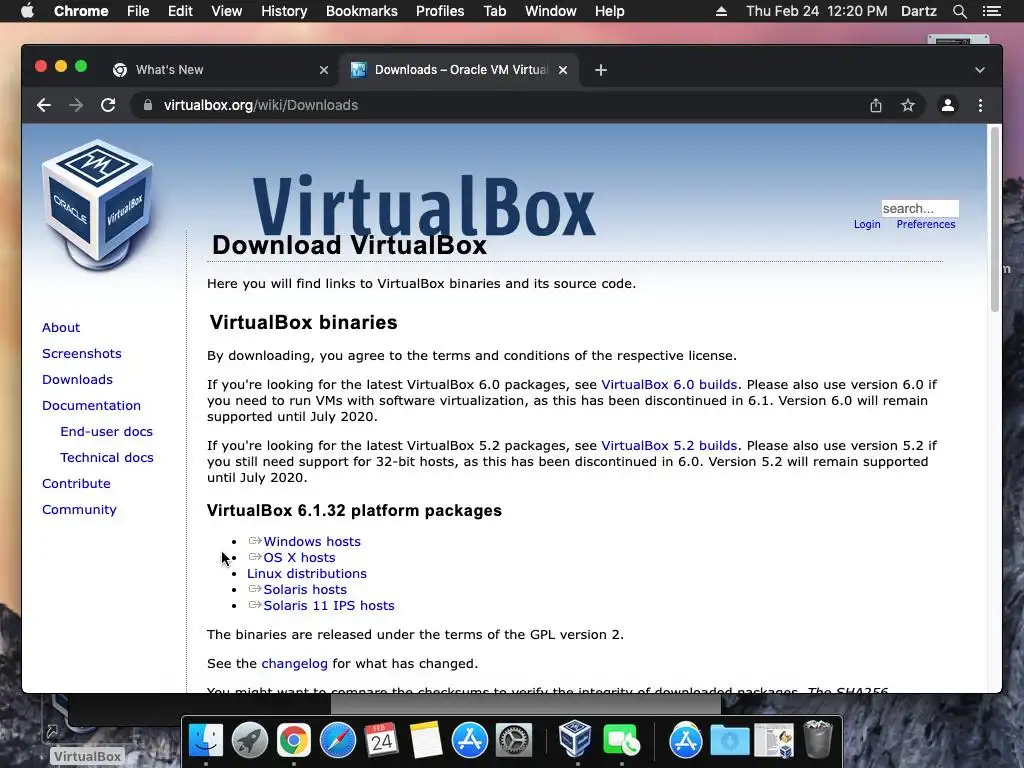The image size is (1024, 768).
Task: Close the Downloads – Oracle VM VirtualBox tab
Action: point(563,70)
